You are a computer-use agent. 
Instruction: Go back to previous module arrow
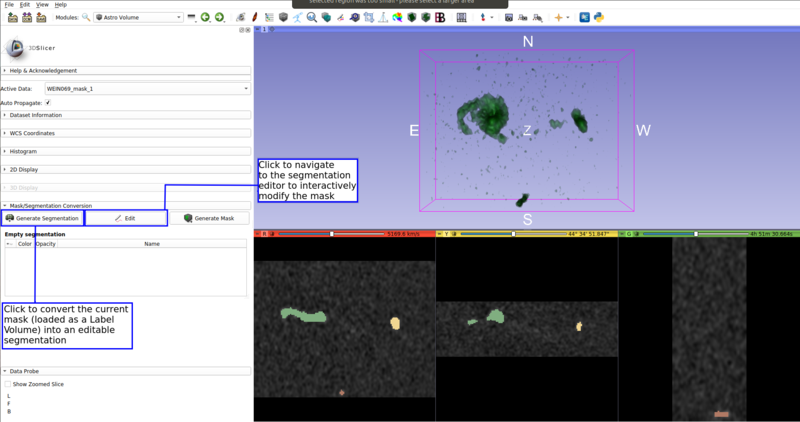(205, 17)
